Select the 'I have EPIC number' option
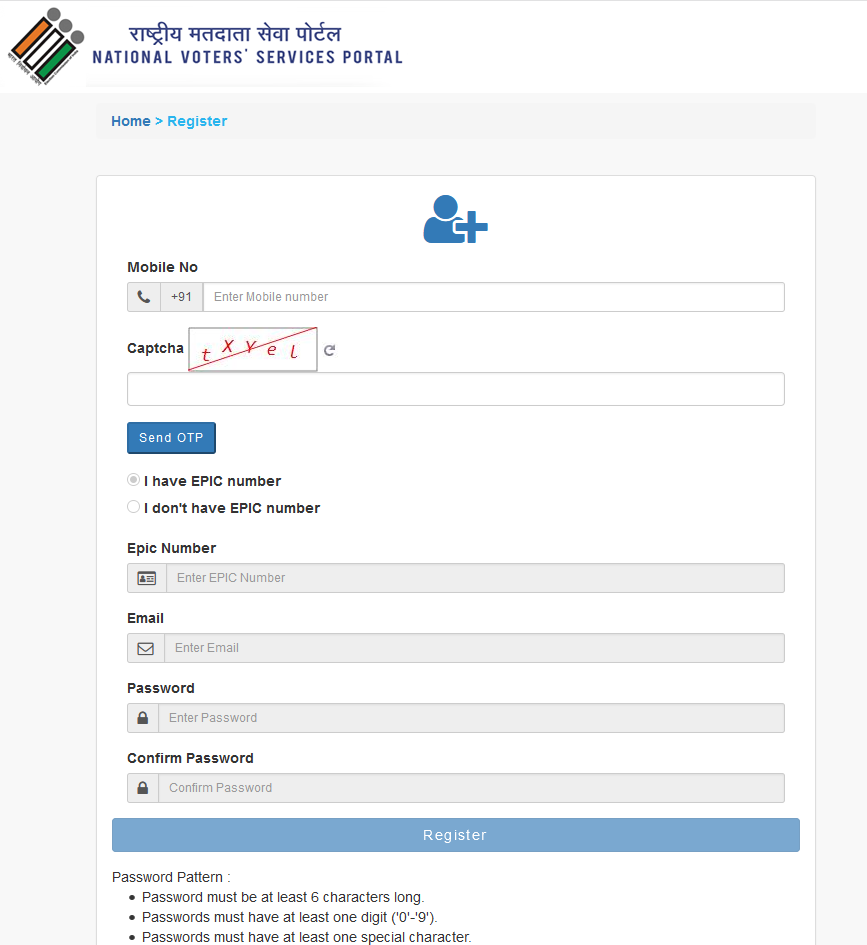867x945 pixels. 133,479
